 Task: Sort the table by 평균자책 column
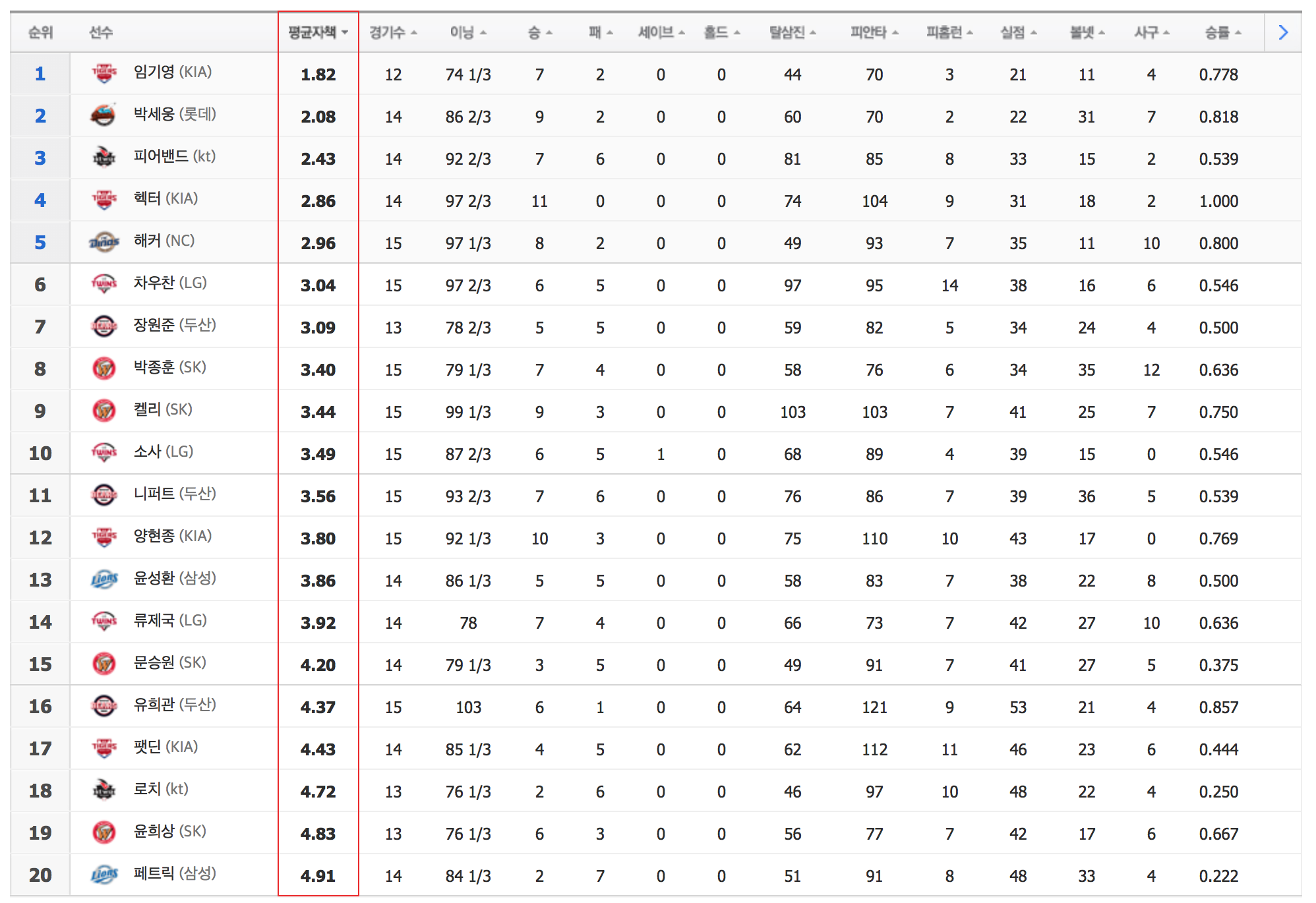[x=318, y=32]
